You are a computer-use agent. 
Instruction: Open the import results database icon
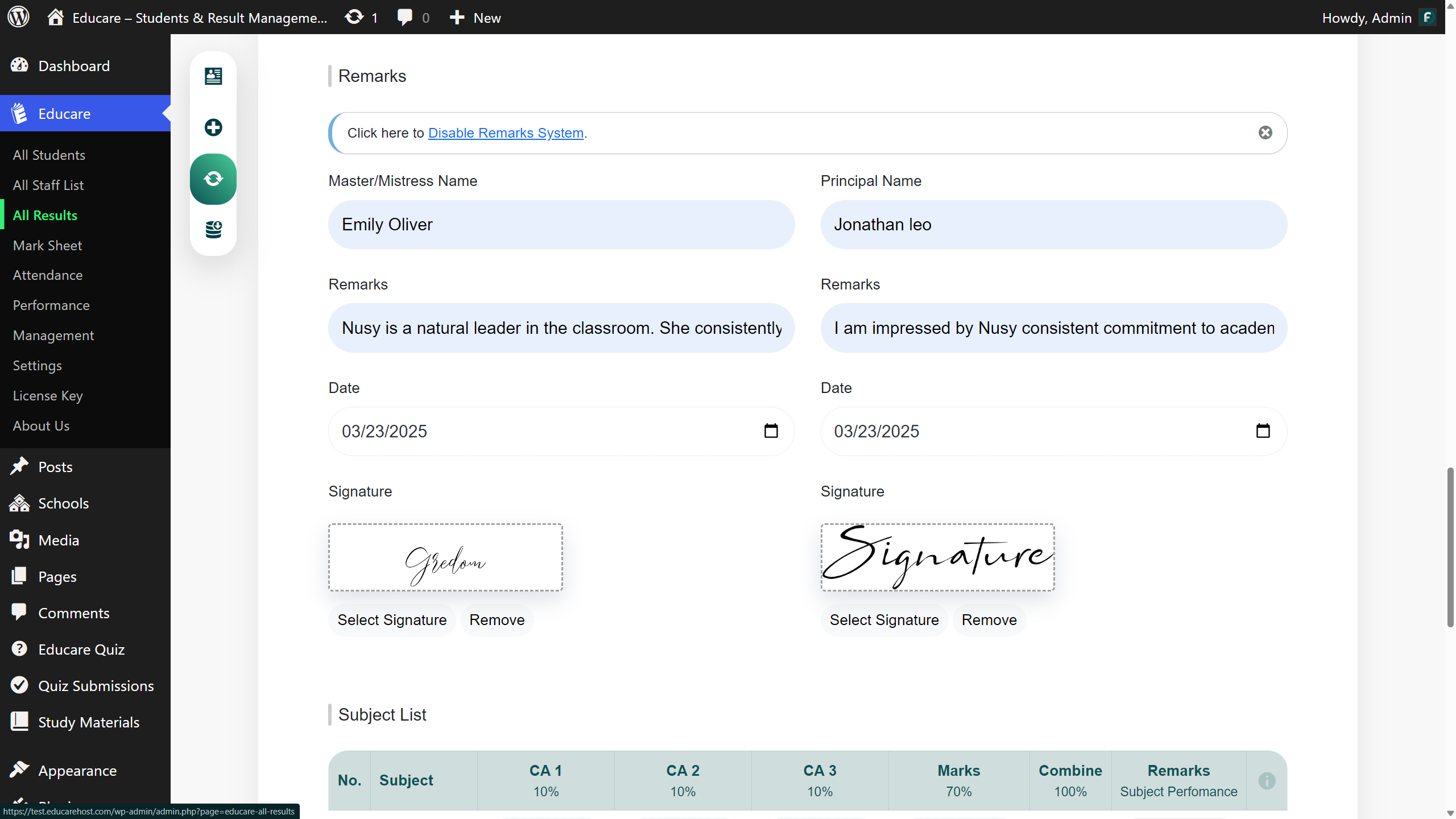click(x=213, y=230)
